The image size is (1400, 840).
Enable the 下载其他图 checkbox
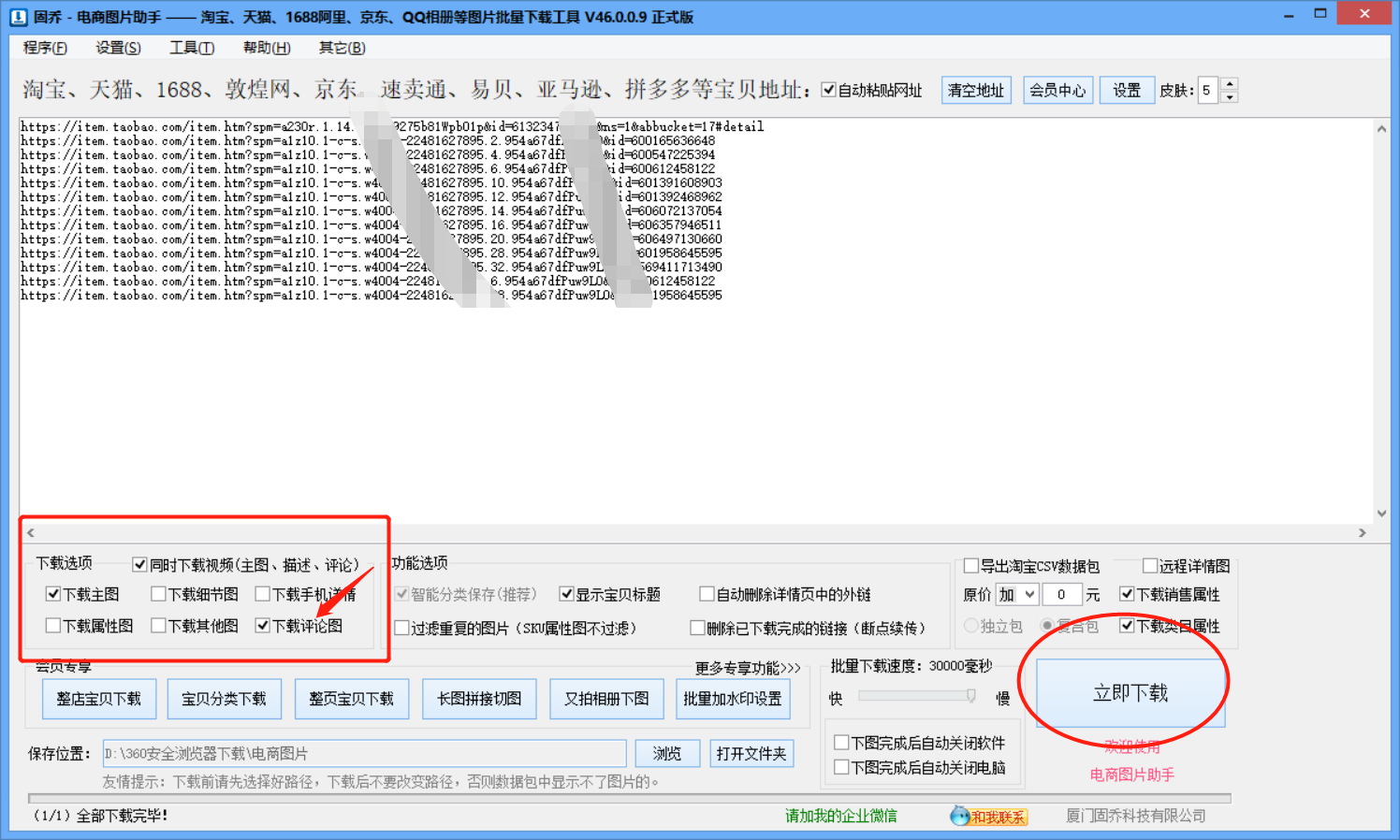(158, 626)
